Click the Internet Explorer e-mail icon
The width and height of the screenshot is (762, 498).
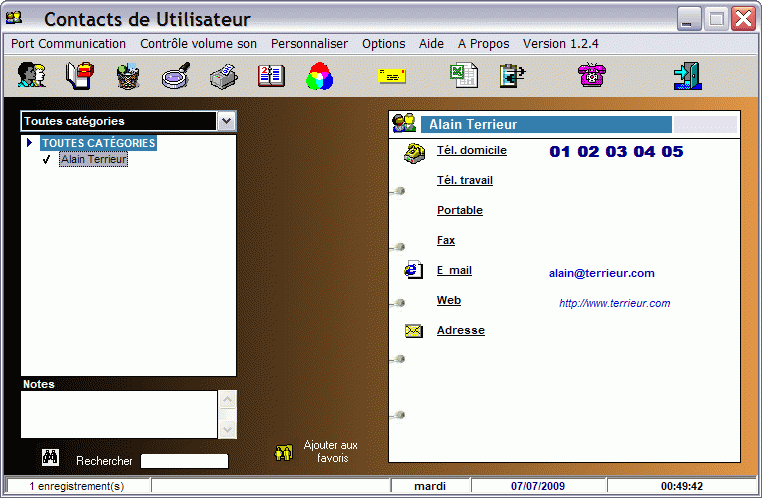point(414,270)
